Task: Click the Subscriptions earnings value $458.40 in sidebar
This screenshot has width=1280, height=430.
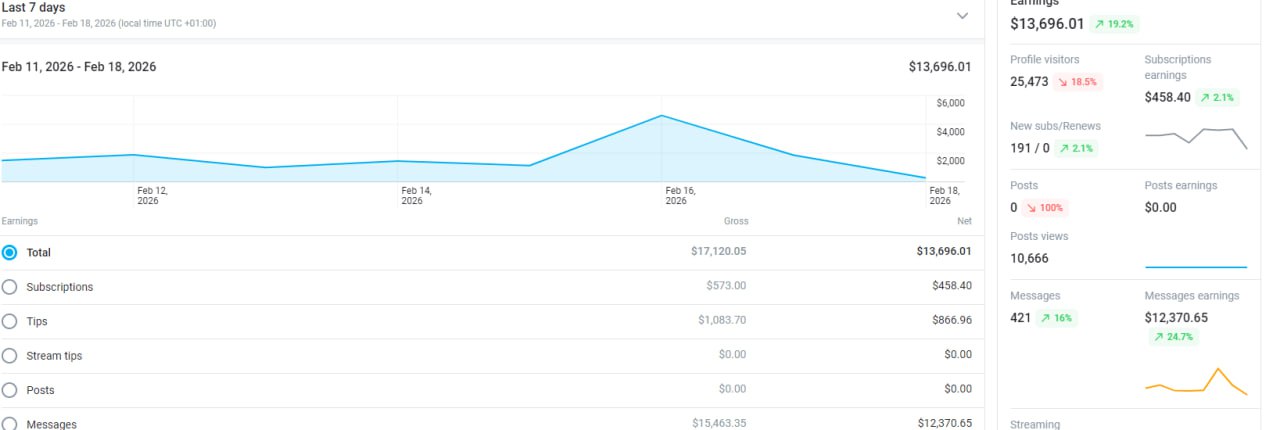Action: [x=1167, y=98]
